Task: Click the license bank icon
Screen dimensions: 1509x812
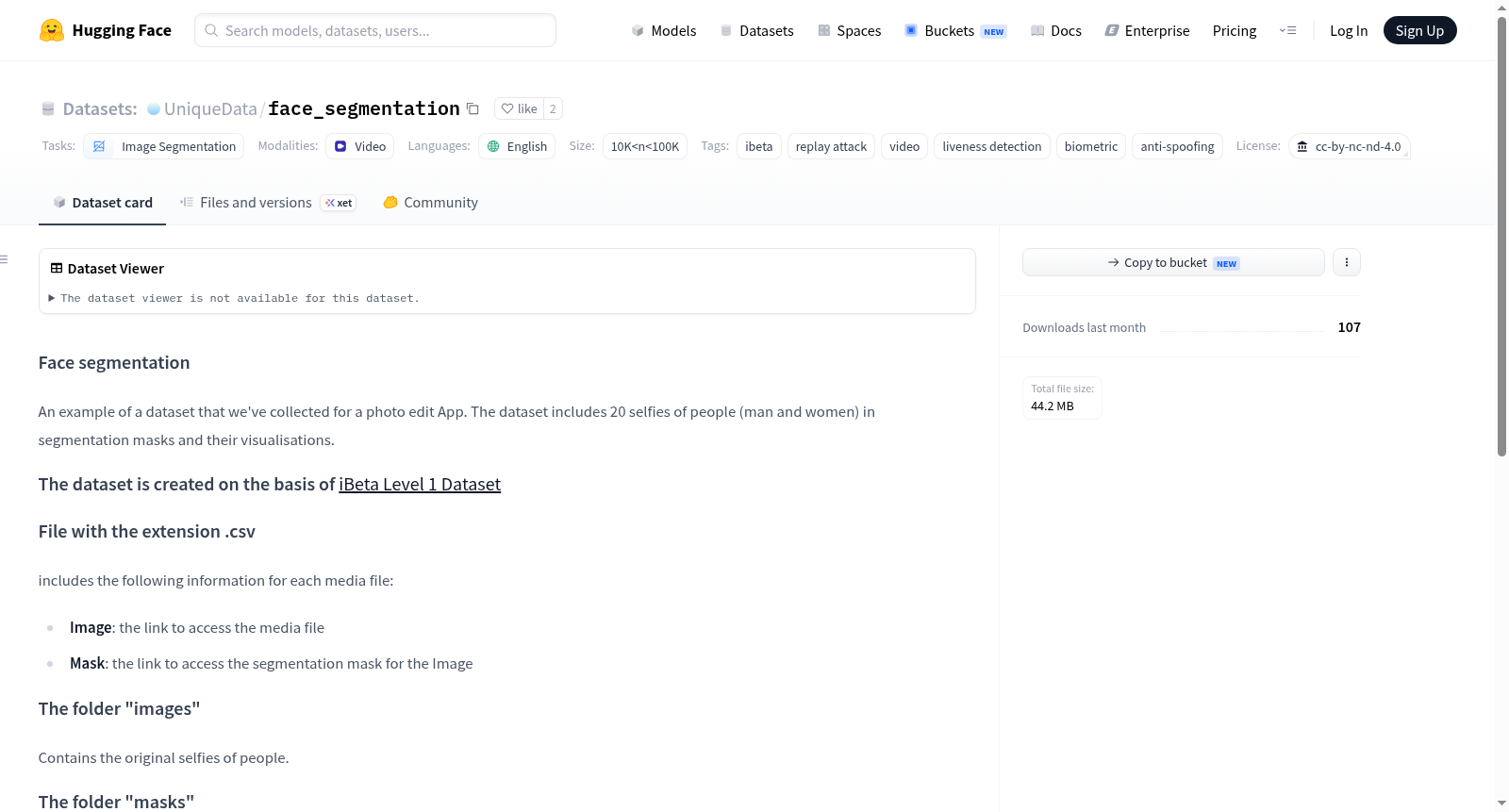Action: (x=1302, y=146)
